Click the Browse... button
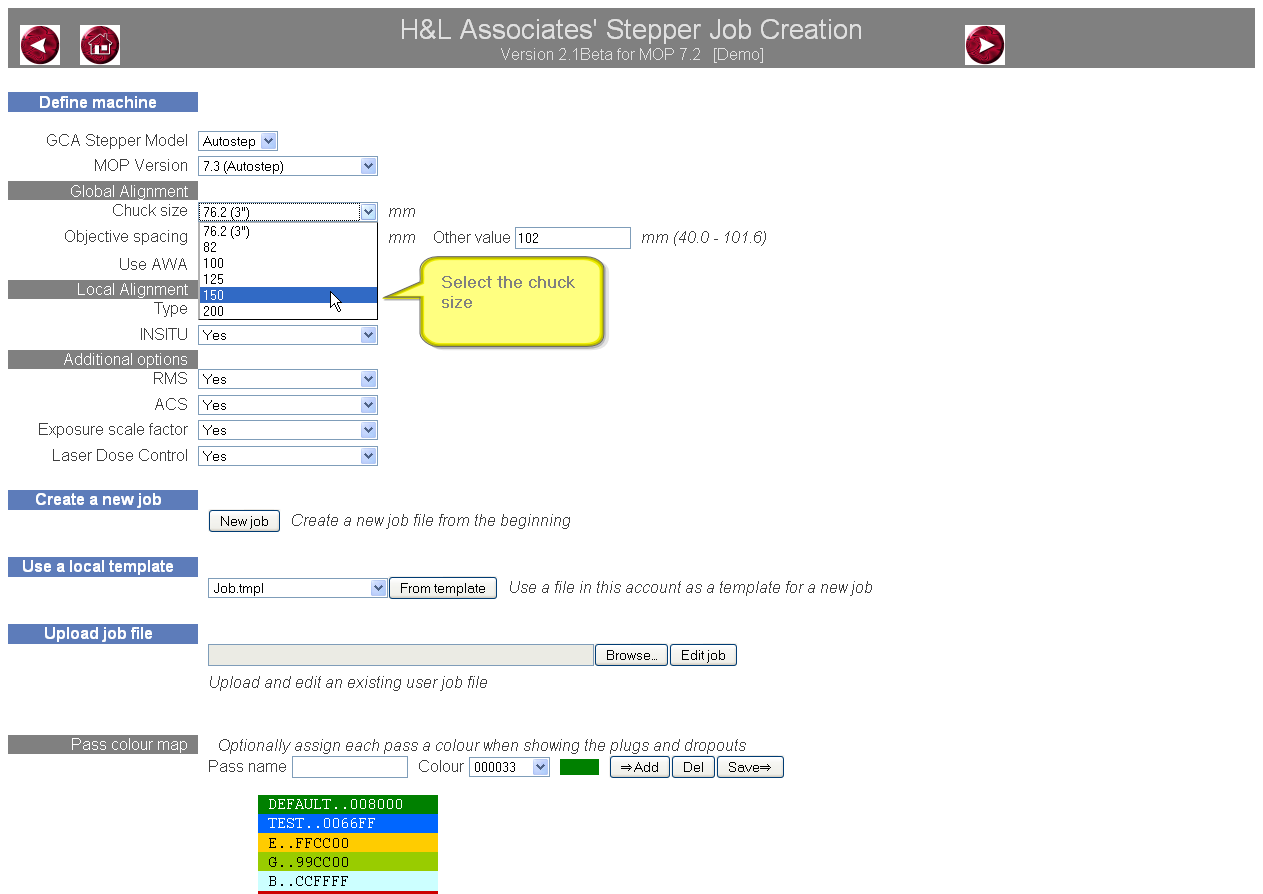Screen dimensions: 1263x894 tap(631, 655)
